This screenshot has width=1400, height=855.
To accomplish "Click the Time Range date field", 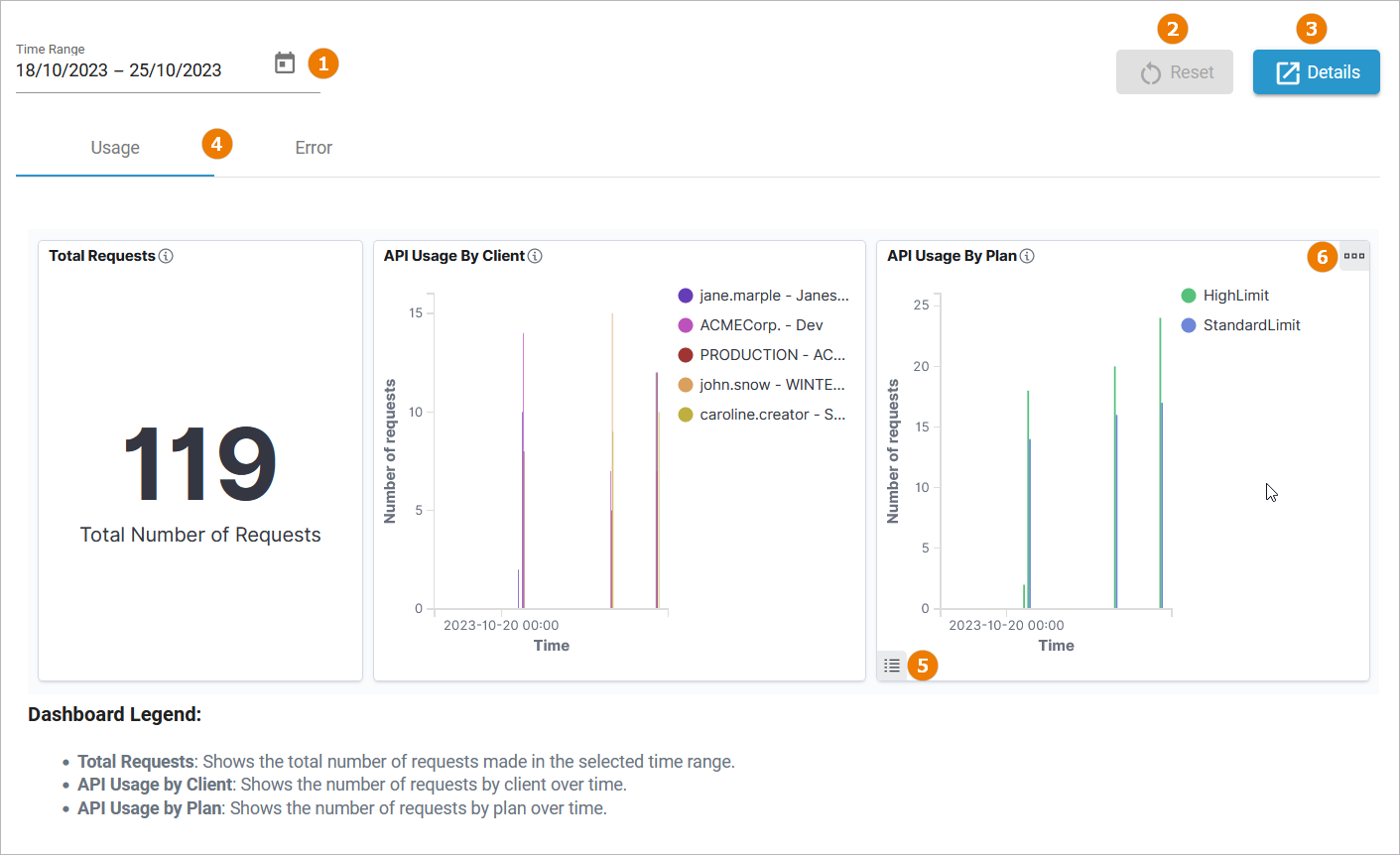I will pyautogui.click(x=119, y=69).
